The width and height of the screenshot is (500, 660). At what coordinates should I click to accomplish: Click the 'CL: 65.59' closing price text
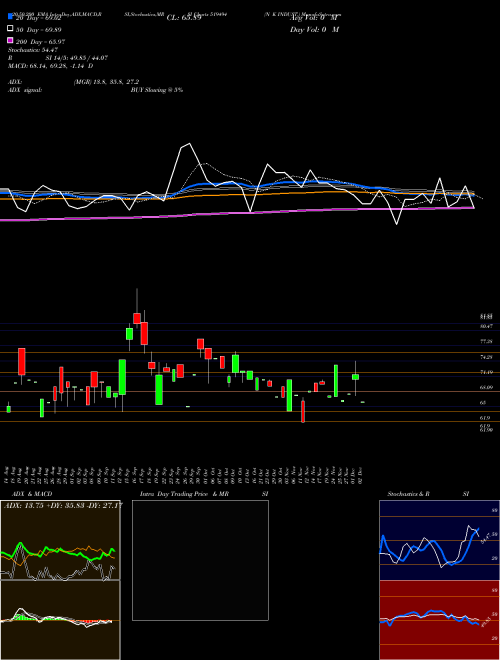pos(184,18)
